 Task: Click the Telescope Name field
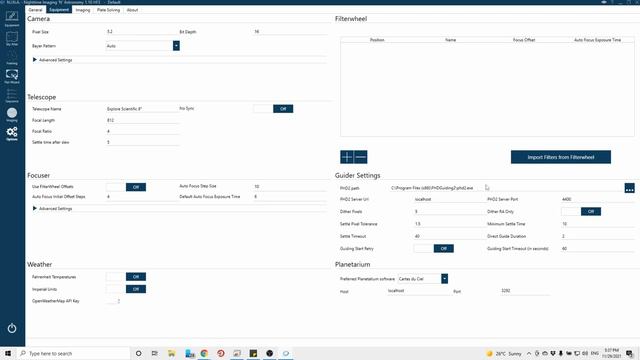tap(142, 109)
